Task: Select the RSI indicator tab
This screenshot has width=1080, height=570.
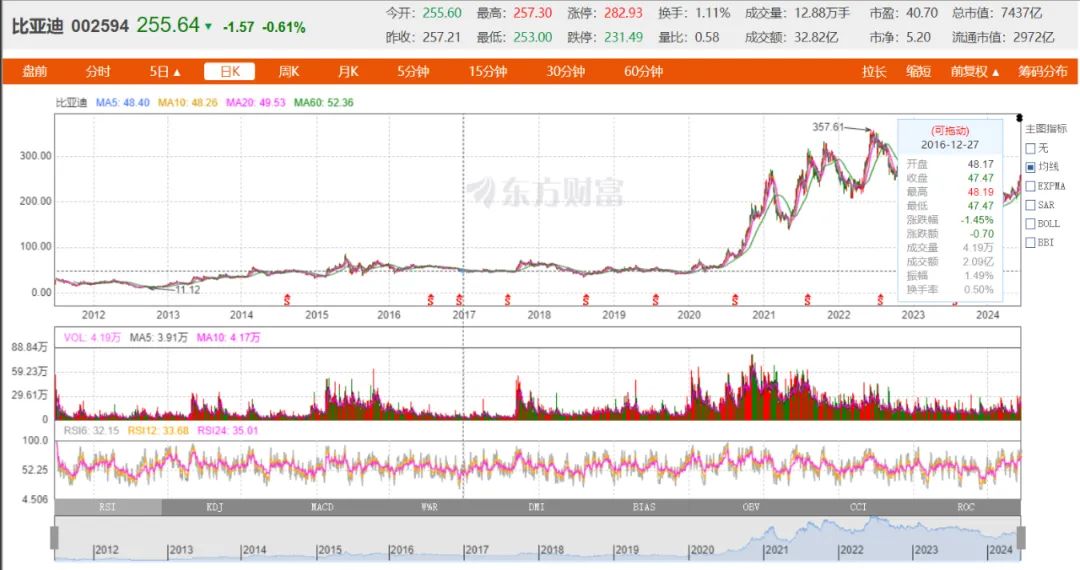Action: click(108, 507)
